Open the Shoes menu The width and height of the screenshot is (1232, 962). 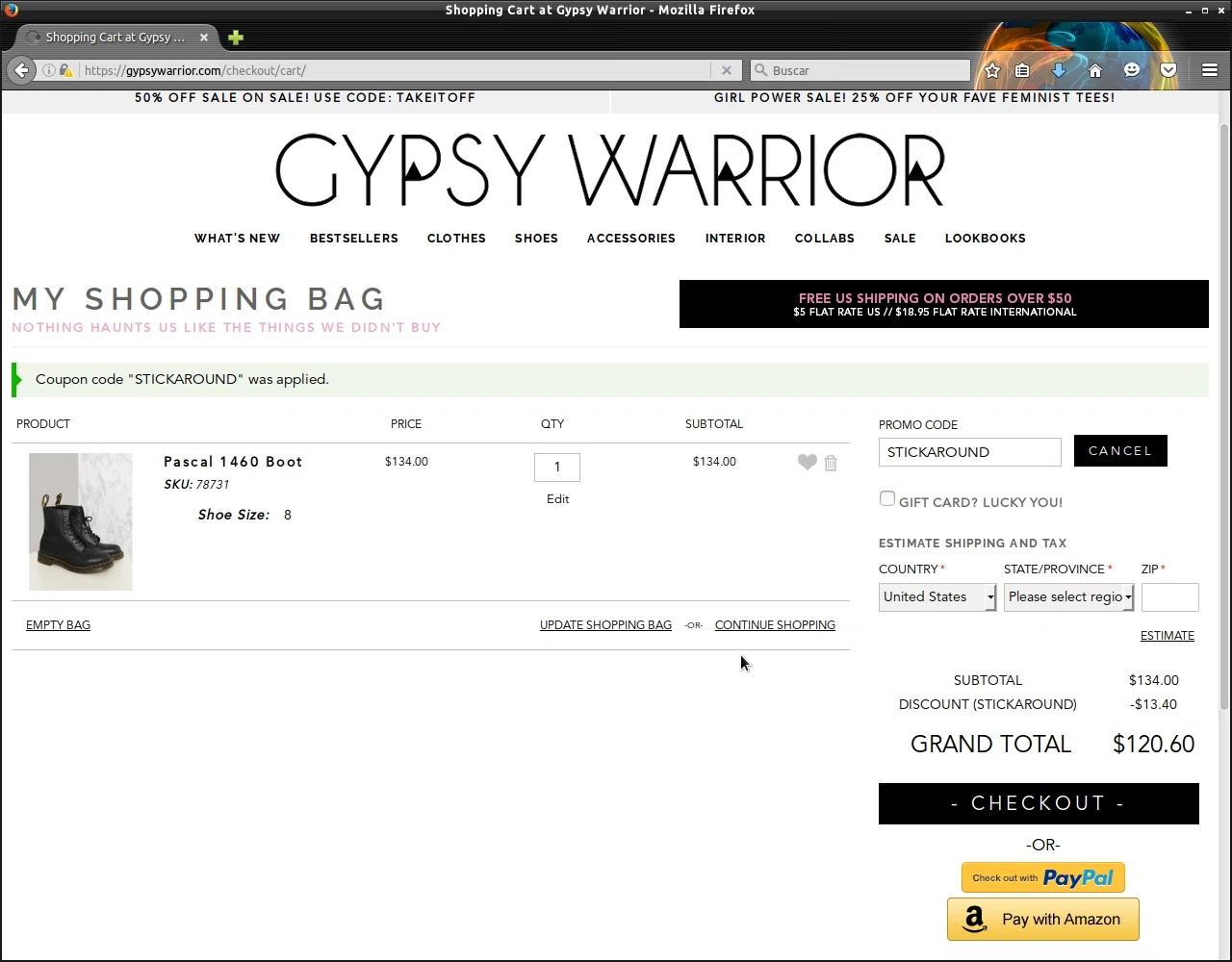coord(536,239)
